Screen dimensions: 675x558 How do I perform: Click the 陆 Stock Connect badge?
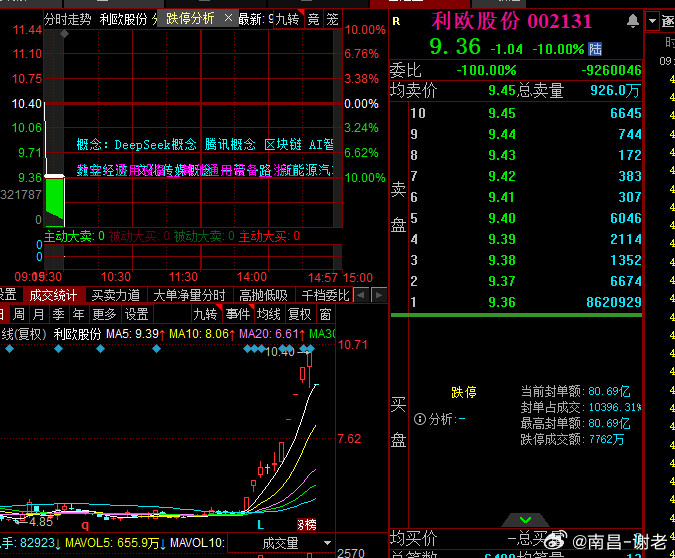(x=595, y=49)
